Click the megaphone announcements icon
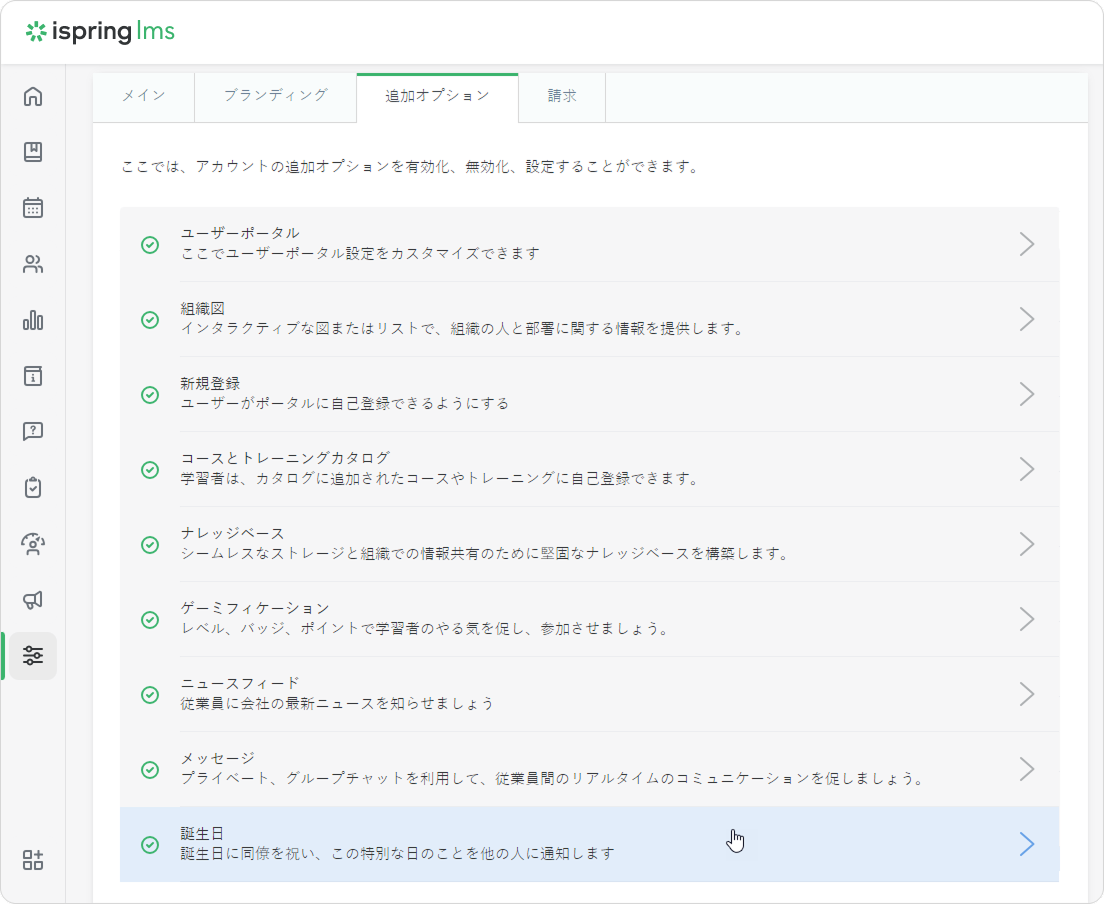 click(33, 600)
